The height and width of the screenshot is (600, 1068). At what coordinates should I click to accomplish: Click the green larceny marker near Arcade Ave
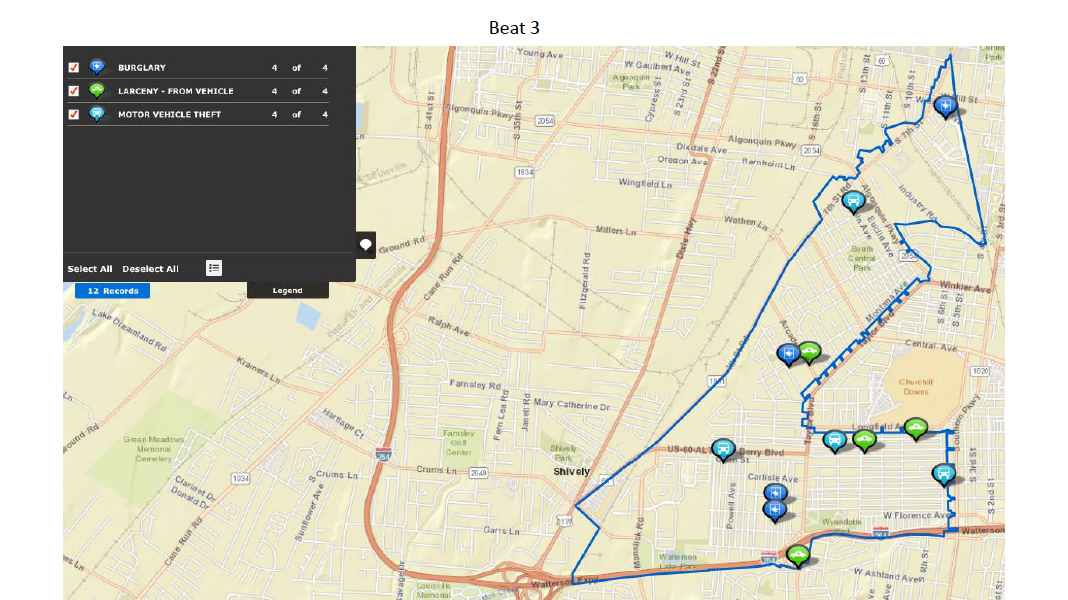[810, 351]
